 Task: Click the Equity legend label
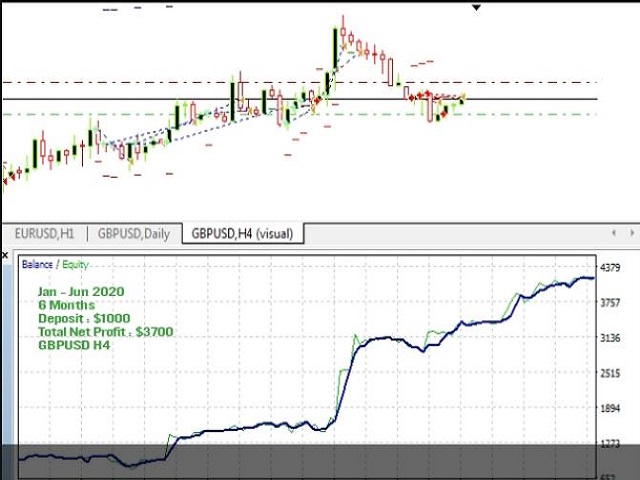point(76,264)
